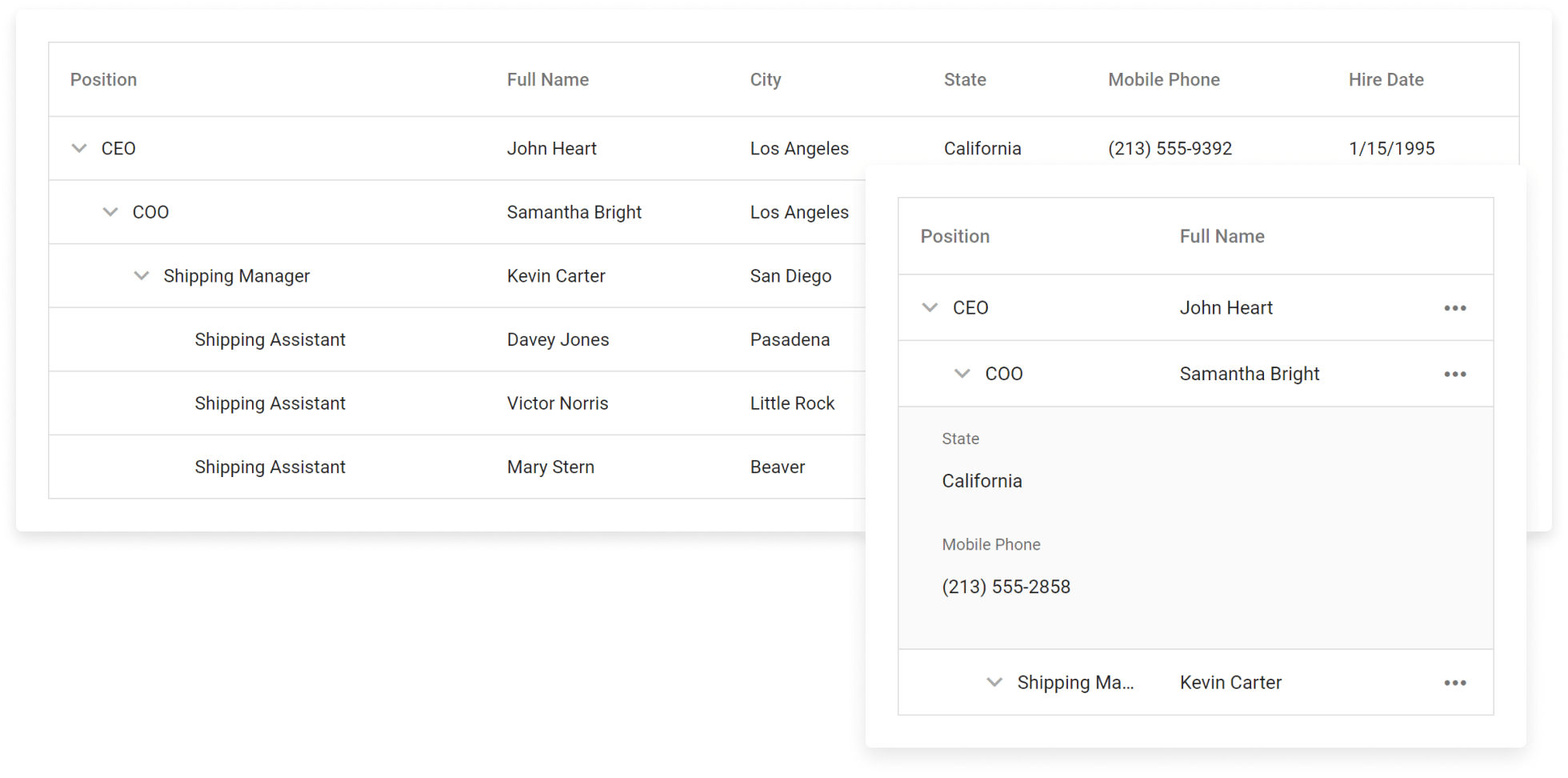This screenshot has width=1568, height=778.
Task: Select the Davey Jones row
Action: coord(558,339)
